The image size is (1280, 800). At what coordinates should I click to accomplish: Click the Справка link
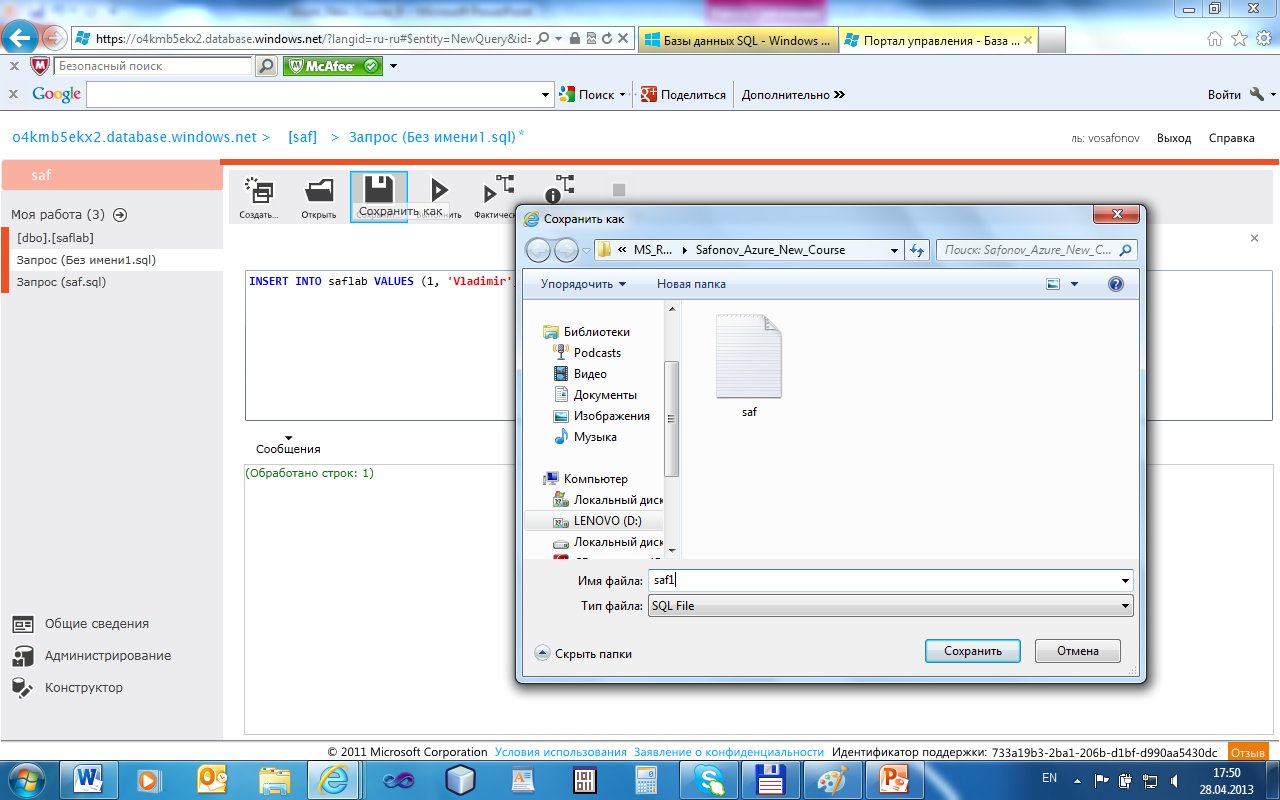[1231, 138]
